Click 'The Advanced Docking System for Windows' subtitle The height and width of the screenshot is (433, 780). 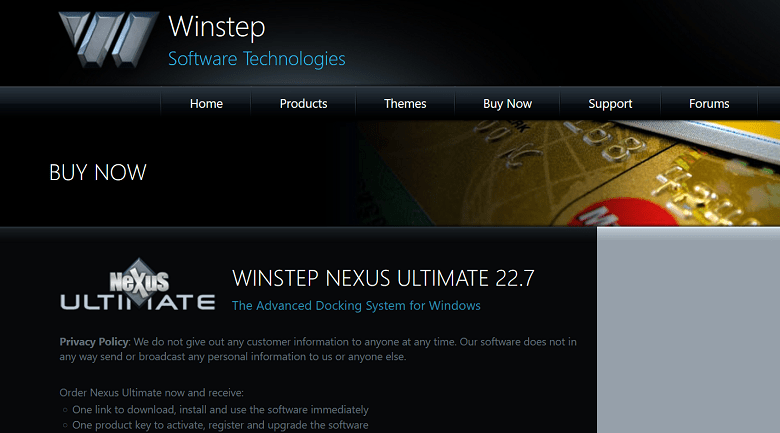(356, 306)
